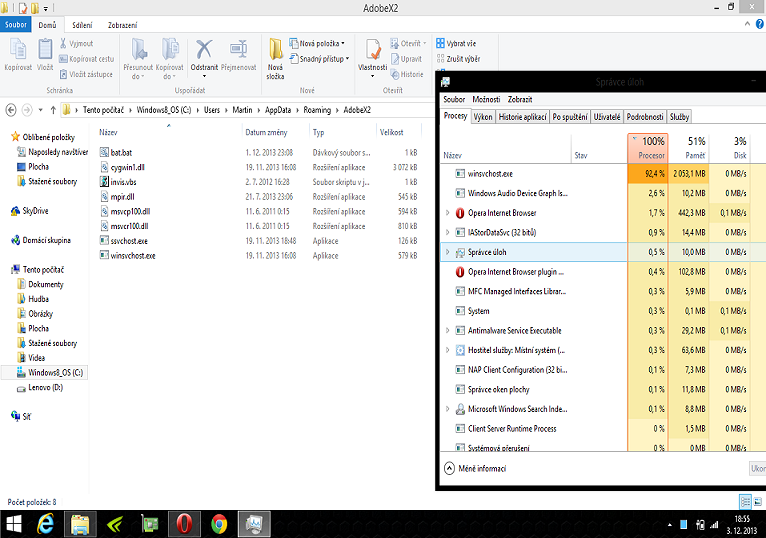Click the Up directory arrow
This screenshot has width=766, height=538.
[53, 110]
